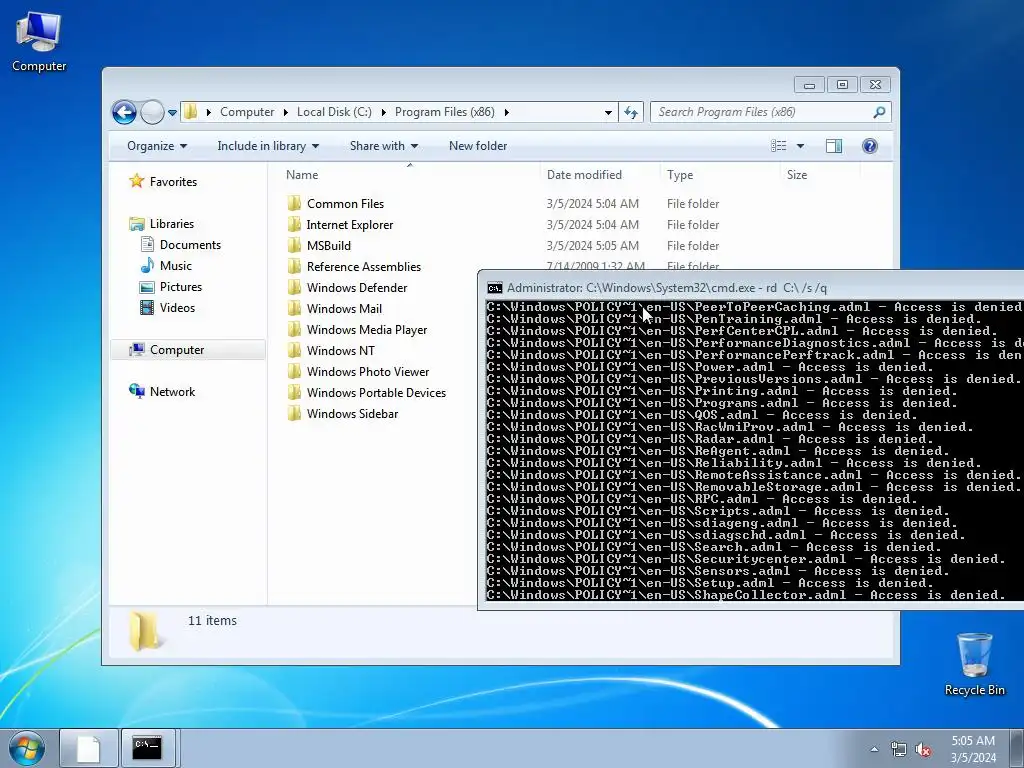Expand the arrow between Computer and Local Disk

point(286,112)
